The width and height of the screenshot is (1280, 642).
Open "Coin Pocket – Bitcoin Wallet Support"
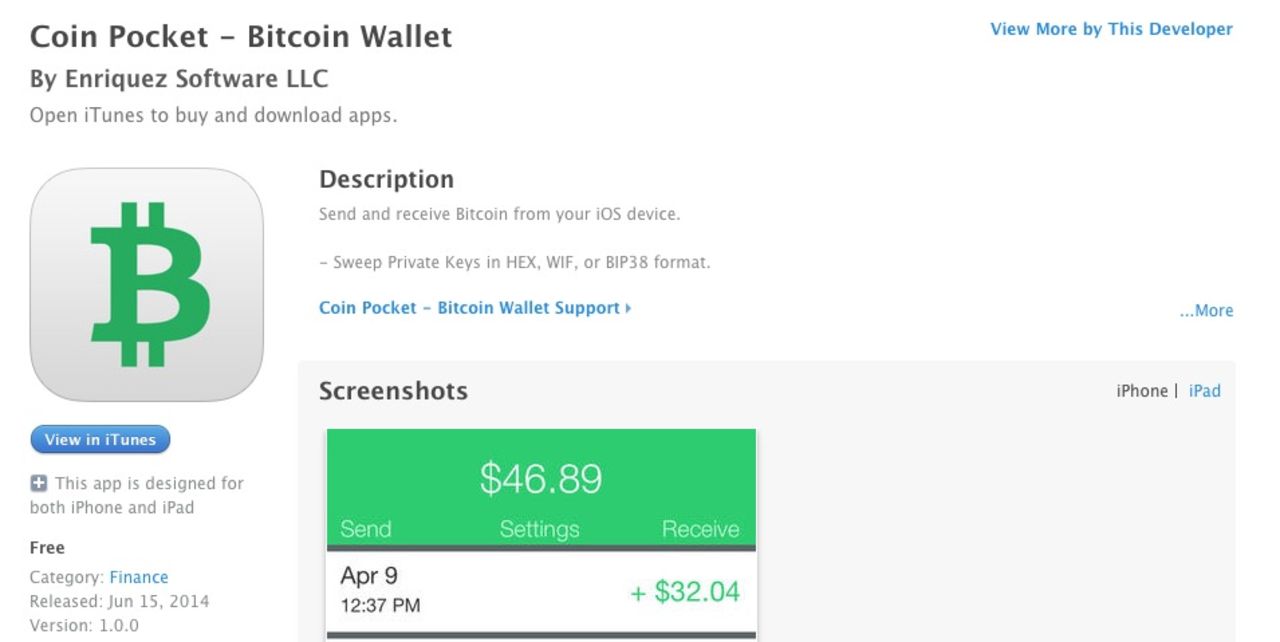467,307
